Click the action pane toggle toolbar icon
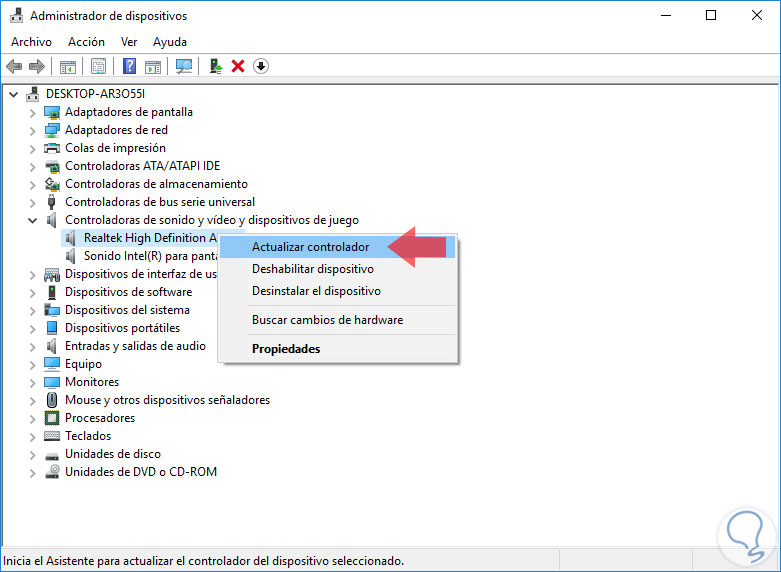The width and height of the screenshot is (781, 572). 153,66
